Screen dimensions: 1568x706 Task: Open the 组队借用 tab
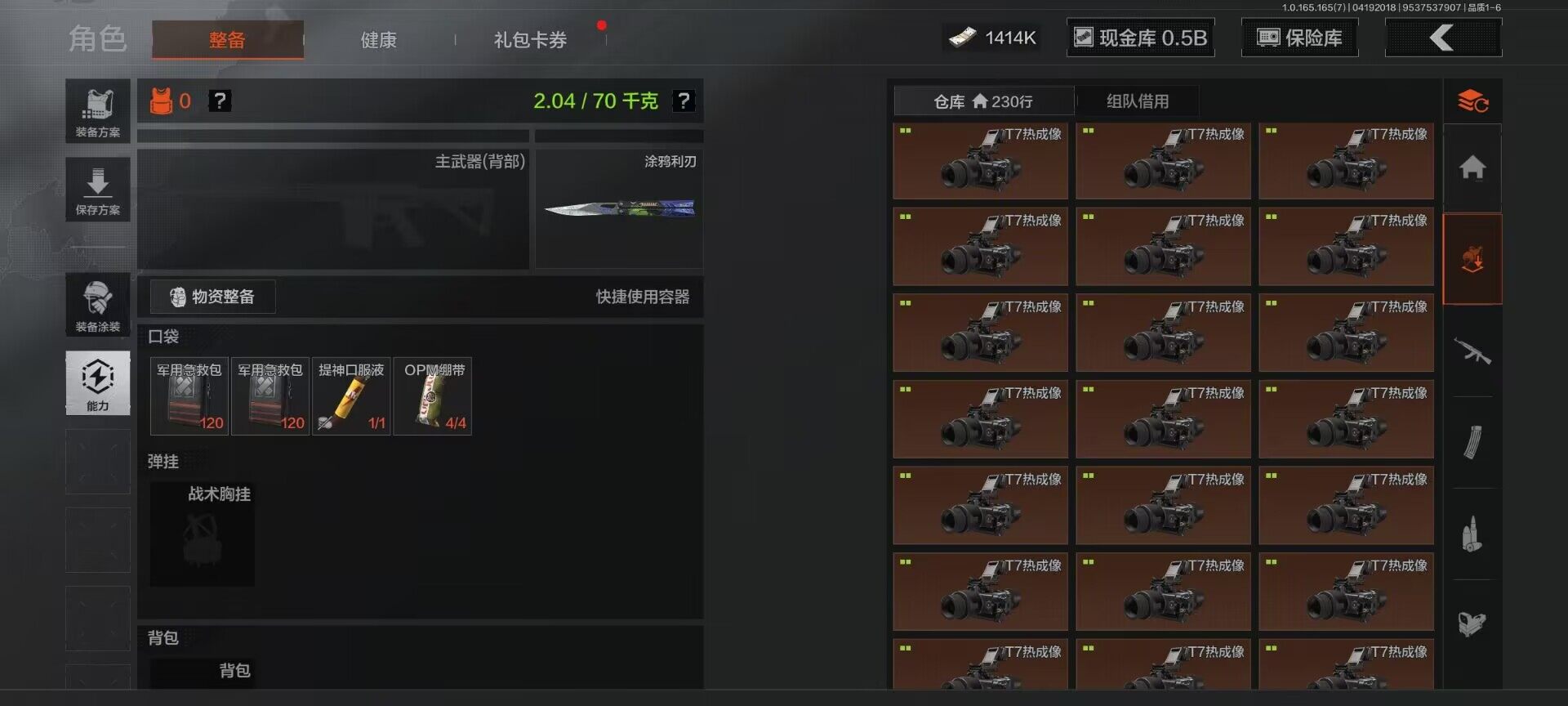1138,101
